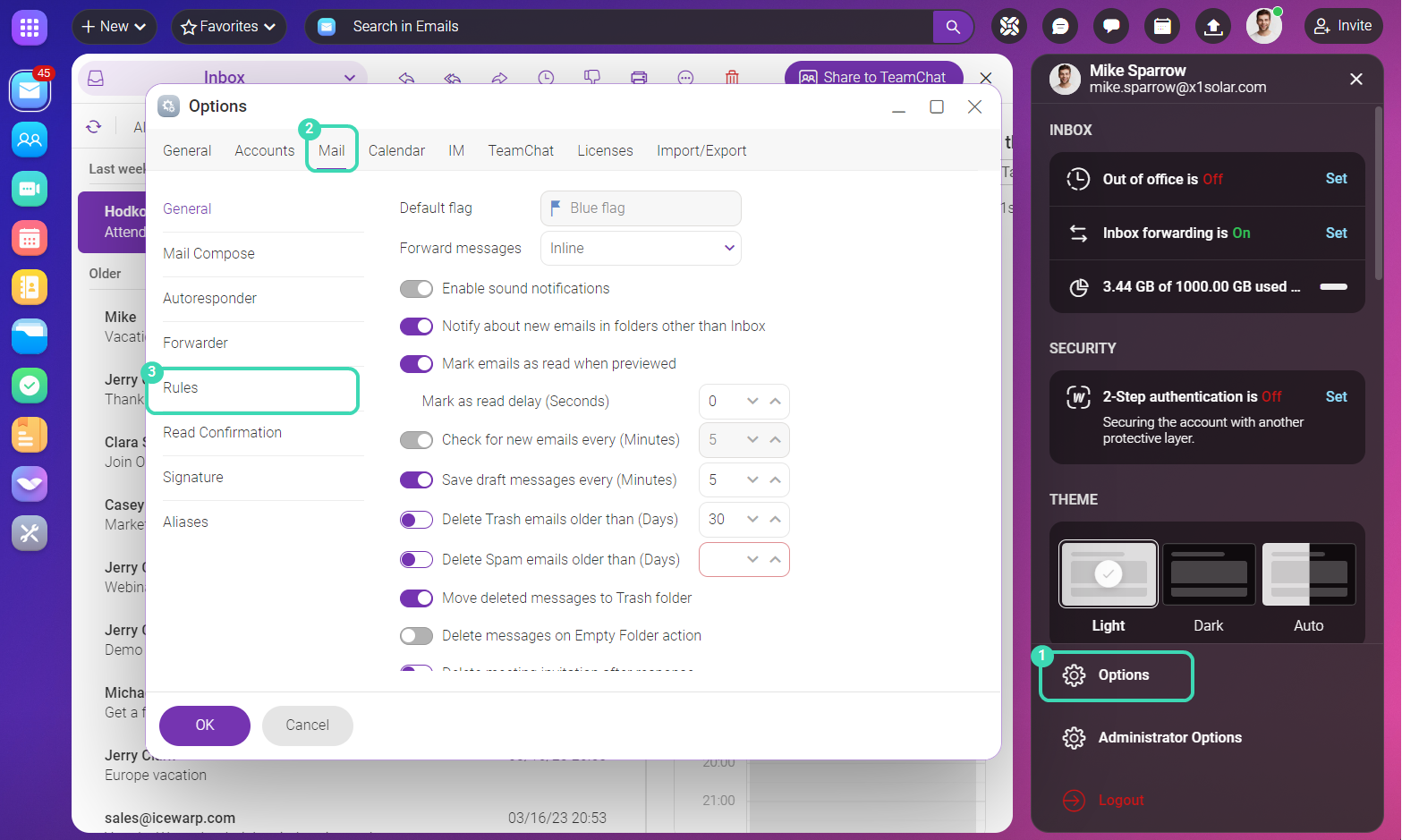Open calendar icon in top bar
The width and height of the screenshot is (1402, 840).
pos(1162,27)
